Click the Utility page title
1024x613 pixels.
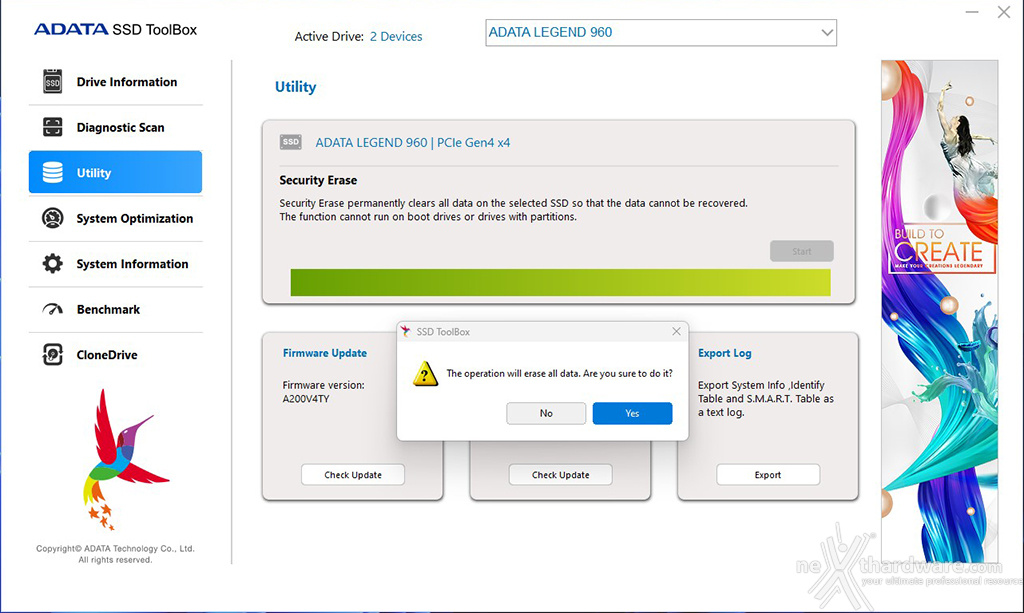(x=295, y=87)
